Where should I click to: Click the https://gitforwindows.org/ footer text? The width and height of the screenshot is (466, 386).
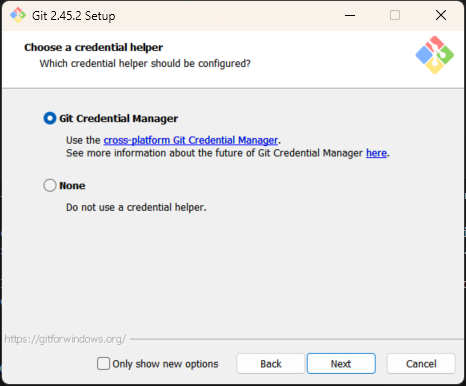coord(65,339)
